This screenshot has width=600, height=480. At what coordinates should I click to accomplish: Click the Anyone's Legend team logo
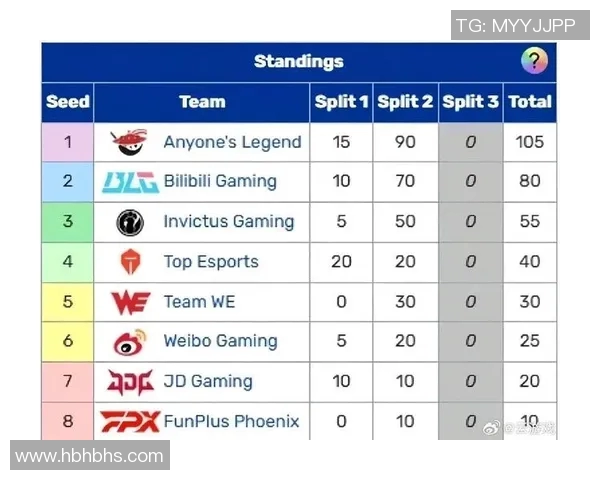(x=130, y=142)
